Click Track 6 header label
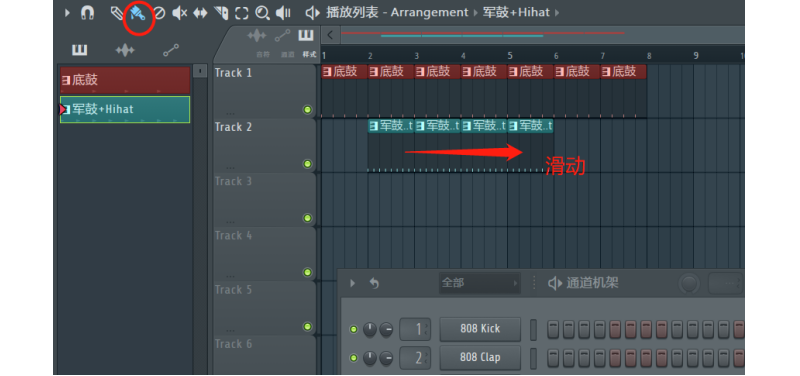The image size is (800, 376). pyautogui.click(x=233, y=344)
